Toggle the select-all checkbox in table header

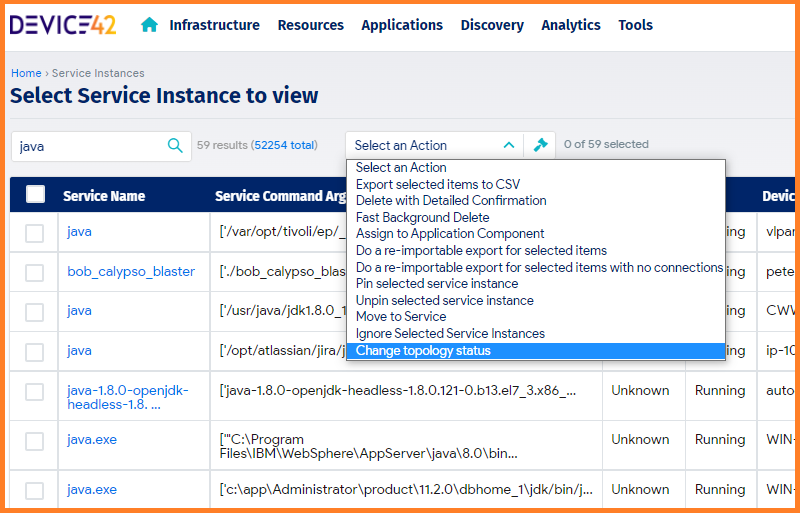click(35, 195)
